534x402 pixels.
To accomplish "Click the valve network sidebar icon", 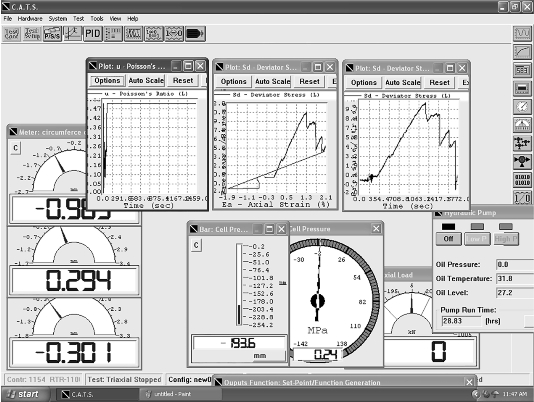I will pos(522,143).
